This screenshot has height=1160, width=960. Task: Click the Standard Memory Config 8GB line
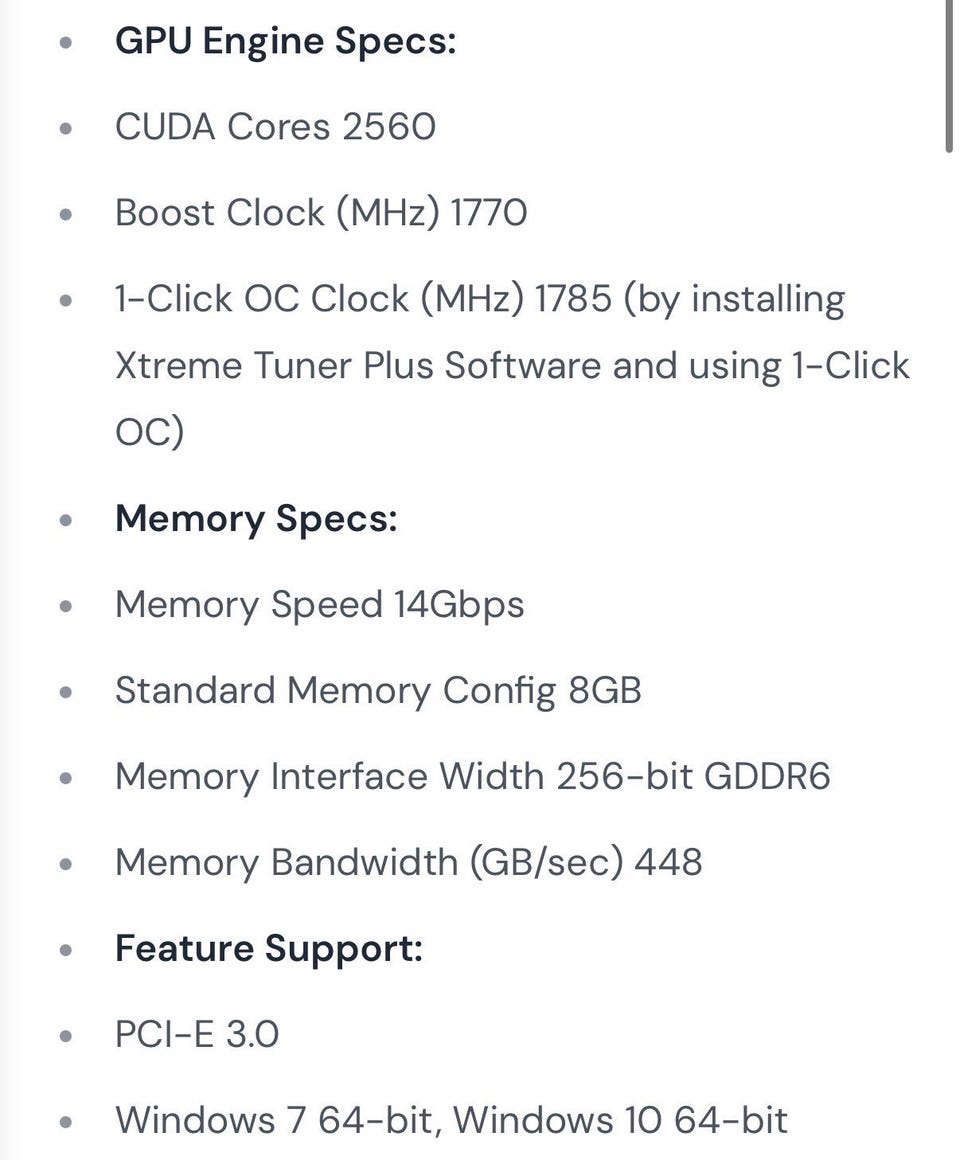(x=378, y=691)
